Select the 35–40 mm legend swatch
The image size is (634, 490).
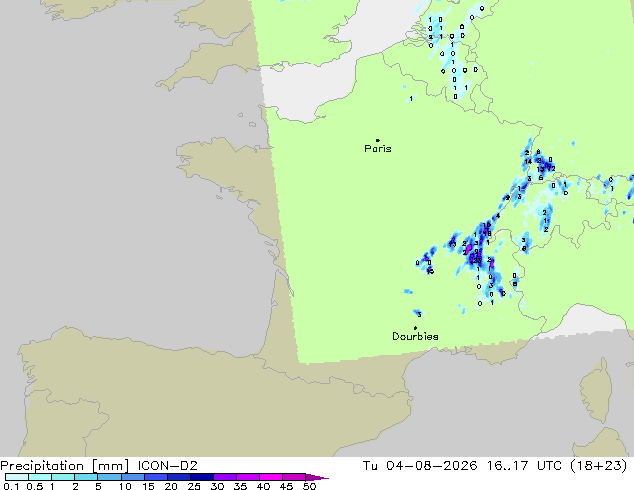click(247, 477)
